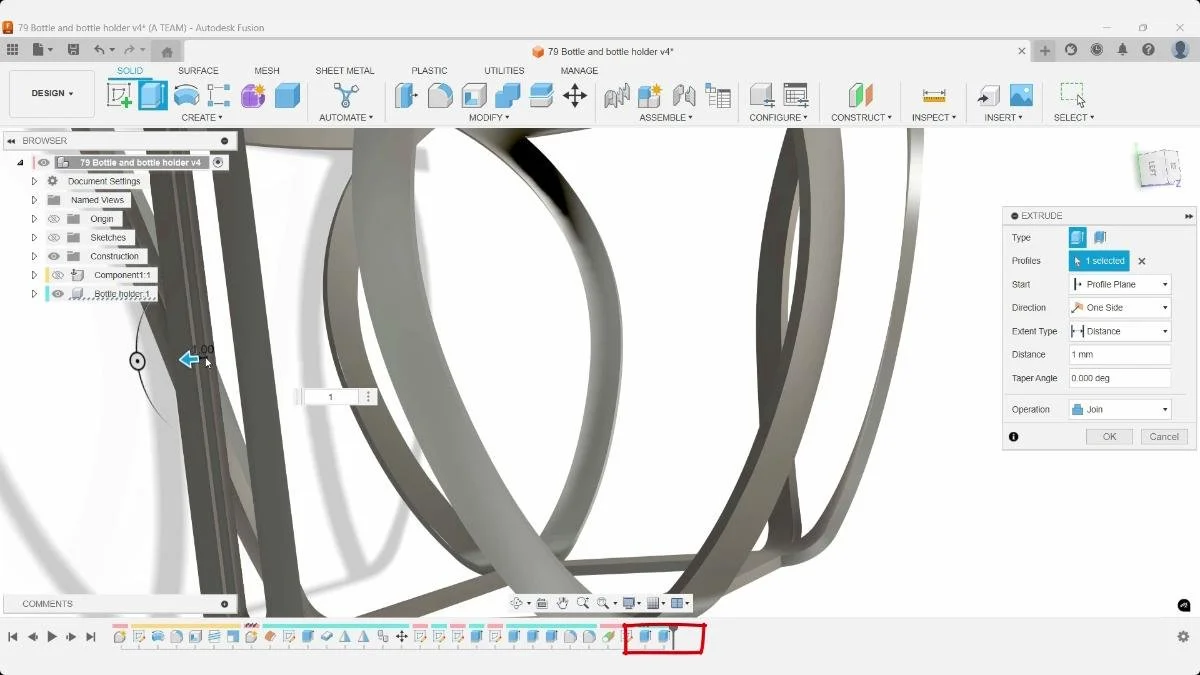The height and width of the screenshot is (675, 1200).
Task: Open the notifications bell
Action: coord(1123,50)
